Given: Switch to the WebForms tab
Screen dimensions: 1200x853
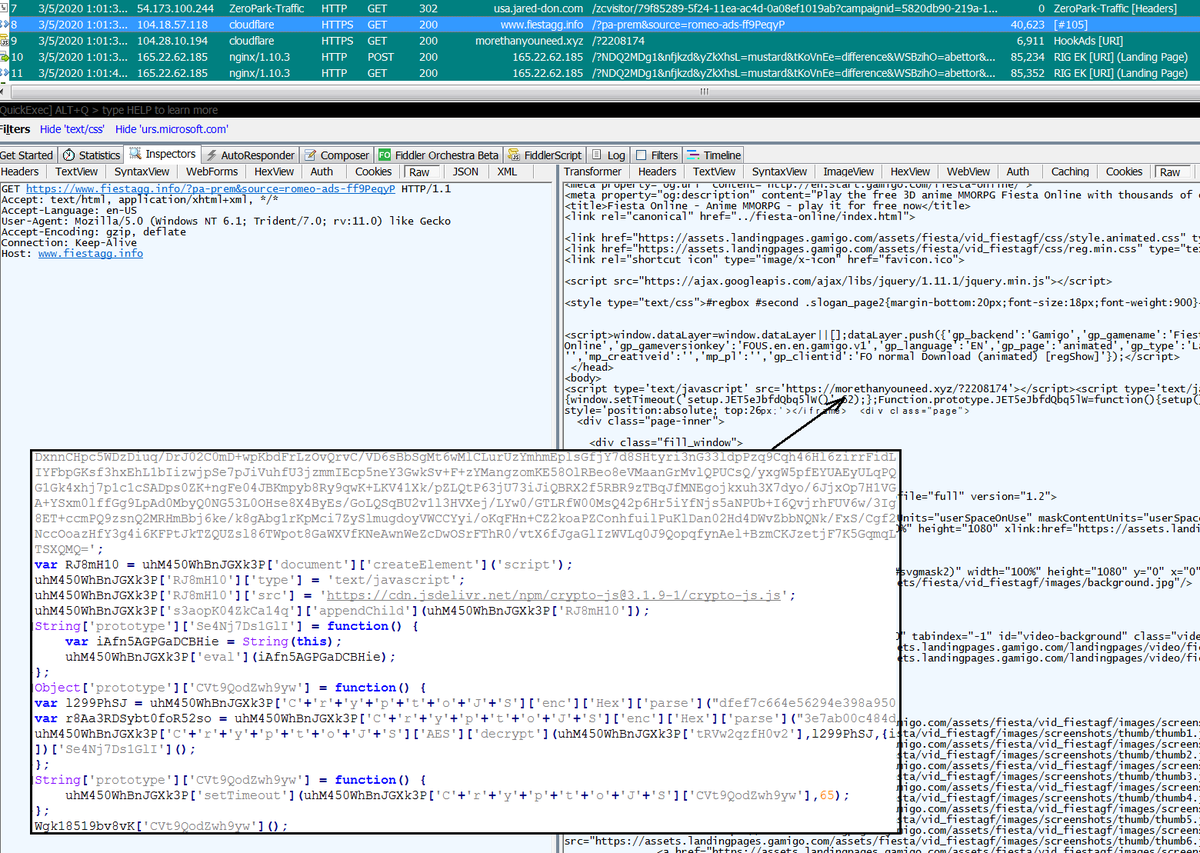Looking at the screenshot, I should 212,171.
